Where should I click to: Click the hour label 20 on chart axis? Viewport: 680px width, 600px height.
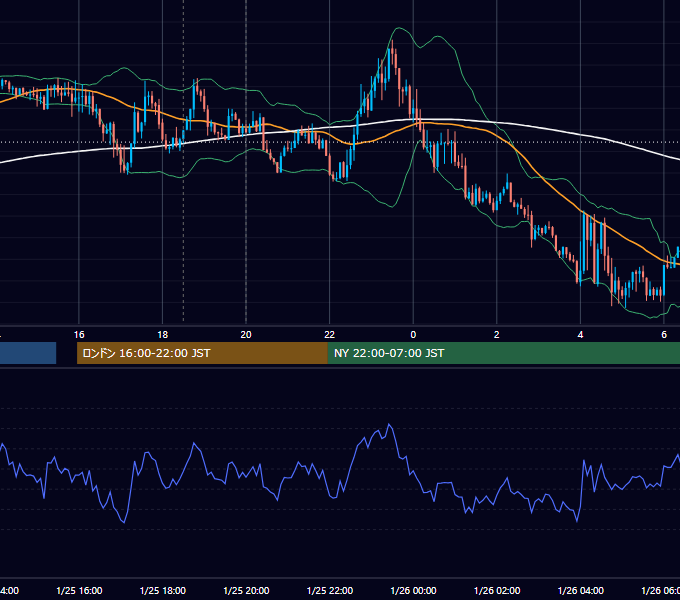[x=246, y=335]
